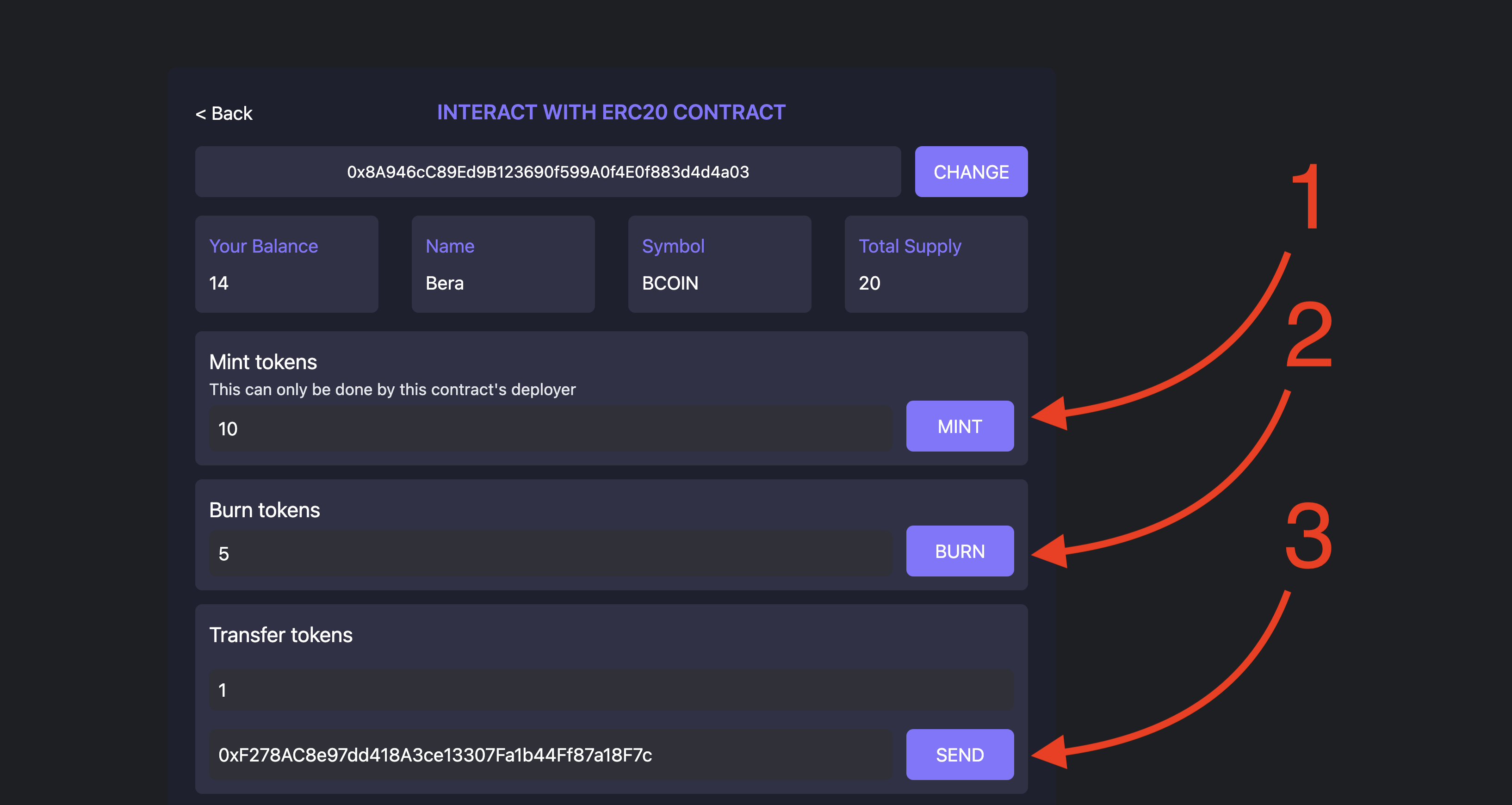
Task: Click the Transfer tokens section title
Action: pyautogui.click(x=280, y=635)
